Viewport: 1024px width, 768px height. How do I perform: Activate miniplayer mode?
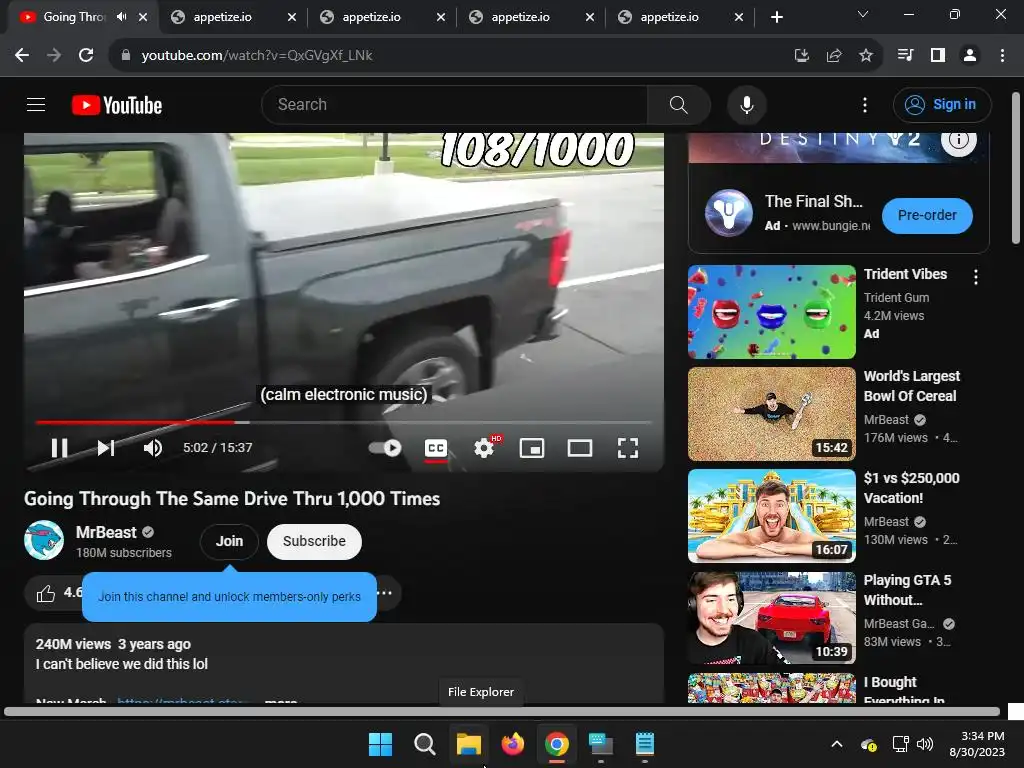[532, 448]
